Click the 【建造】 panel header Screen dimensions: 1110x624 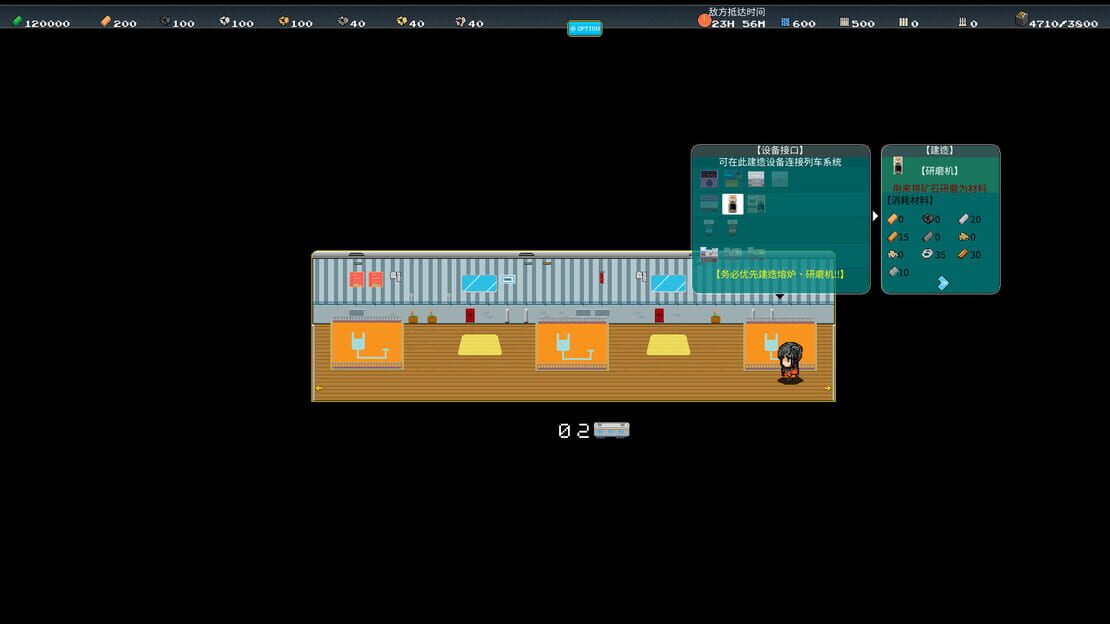pos(939,150)
